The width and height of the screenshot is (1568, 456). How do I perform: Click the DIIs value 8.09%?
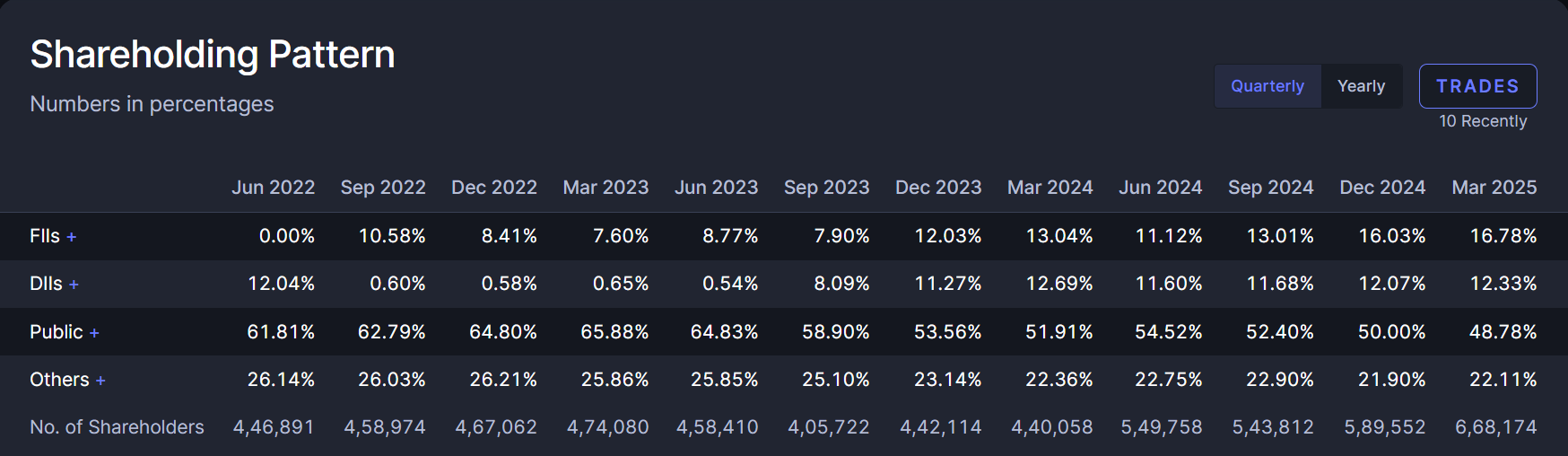coord(841,284)
